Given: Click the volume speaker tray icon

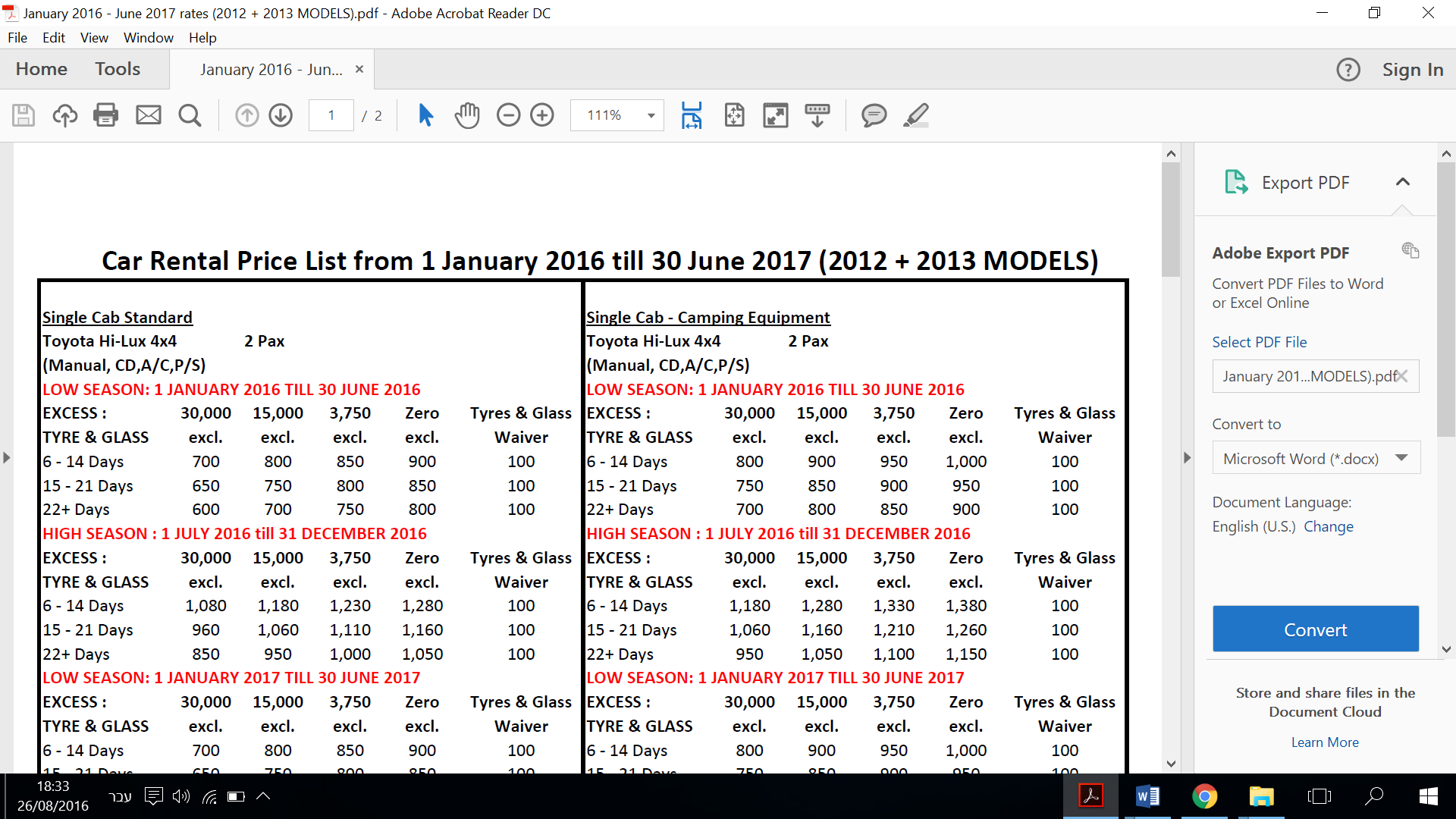Looking at the screenshot, I should click(181, 796).
